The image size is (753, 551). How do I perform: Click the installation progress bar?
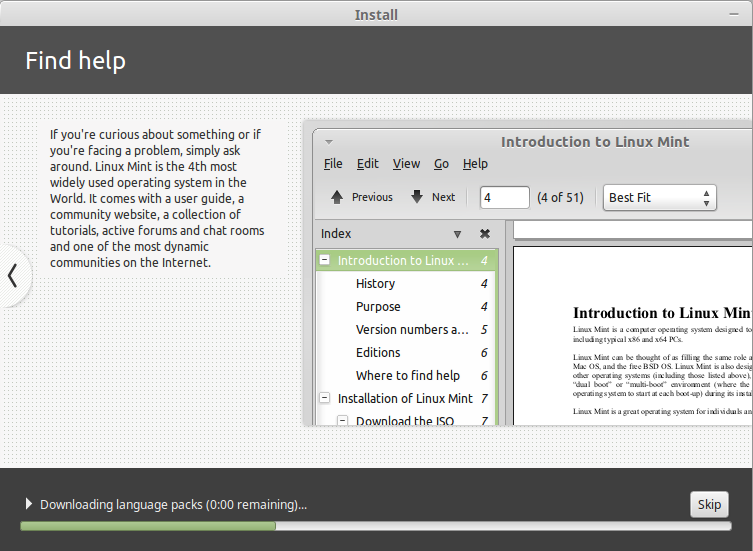[x=376, y=526]
